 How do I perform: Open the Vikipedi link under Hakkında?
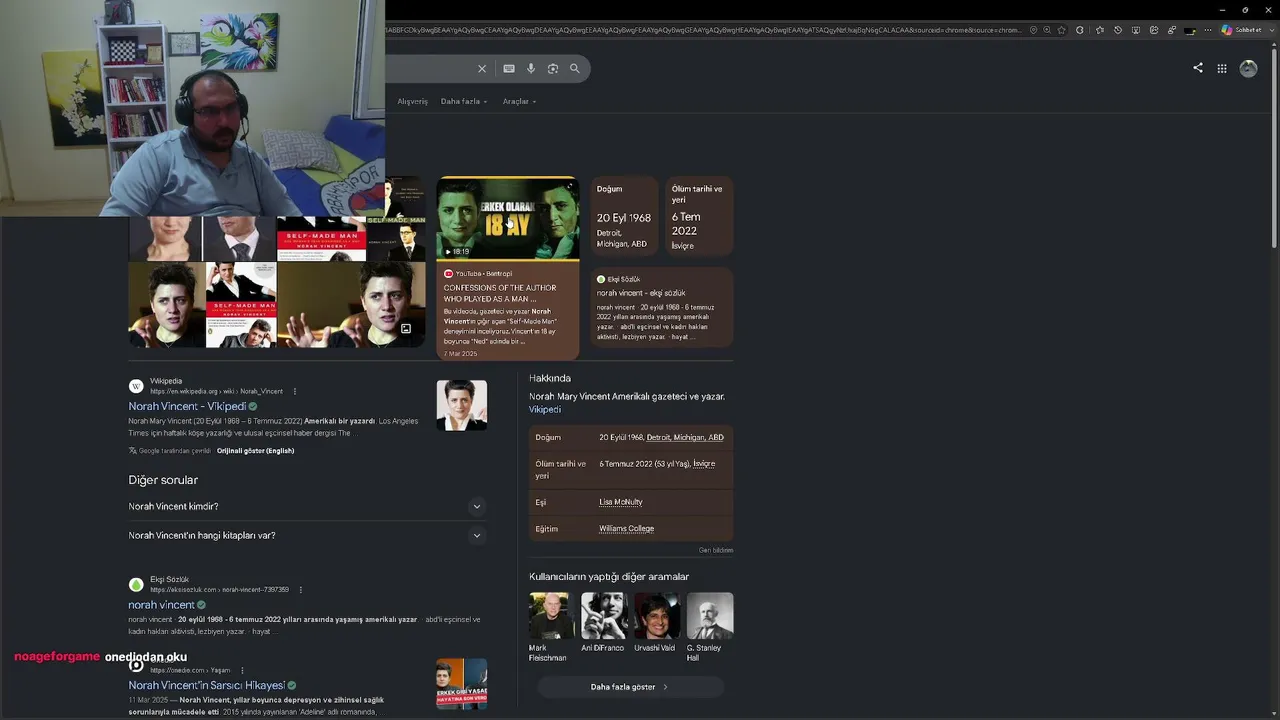pyautogui.click(x=545, y=410)
